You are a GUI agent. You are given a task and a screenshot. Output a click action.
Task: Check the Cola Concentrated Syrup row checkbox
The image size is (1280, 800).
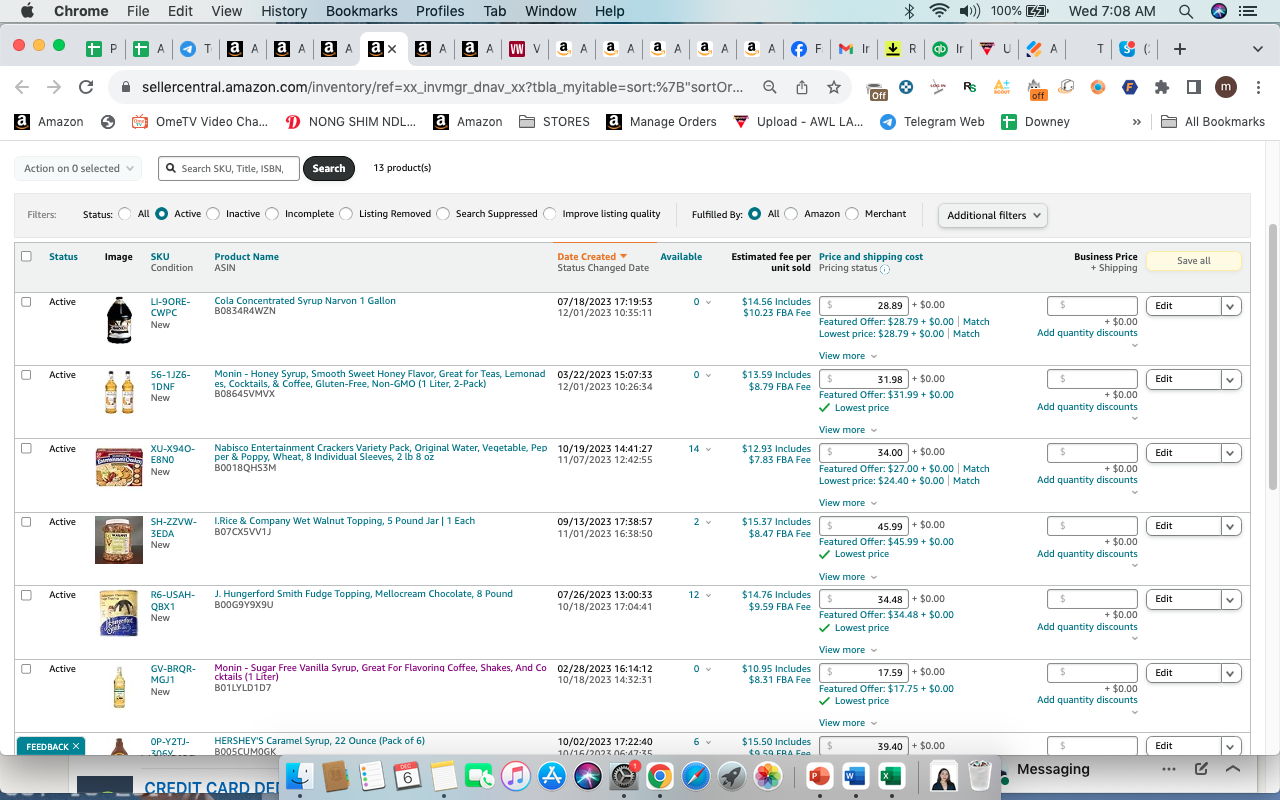pyautogui.click(x=27, y=302)
